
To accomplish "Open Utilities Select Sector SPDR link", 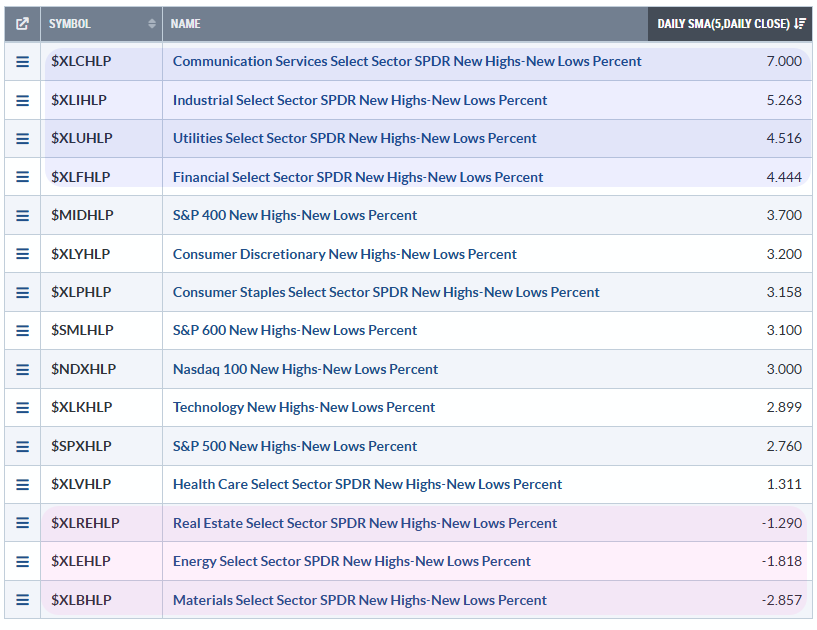I will click(354, 138).
